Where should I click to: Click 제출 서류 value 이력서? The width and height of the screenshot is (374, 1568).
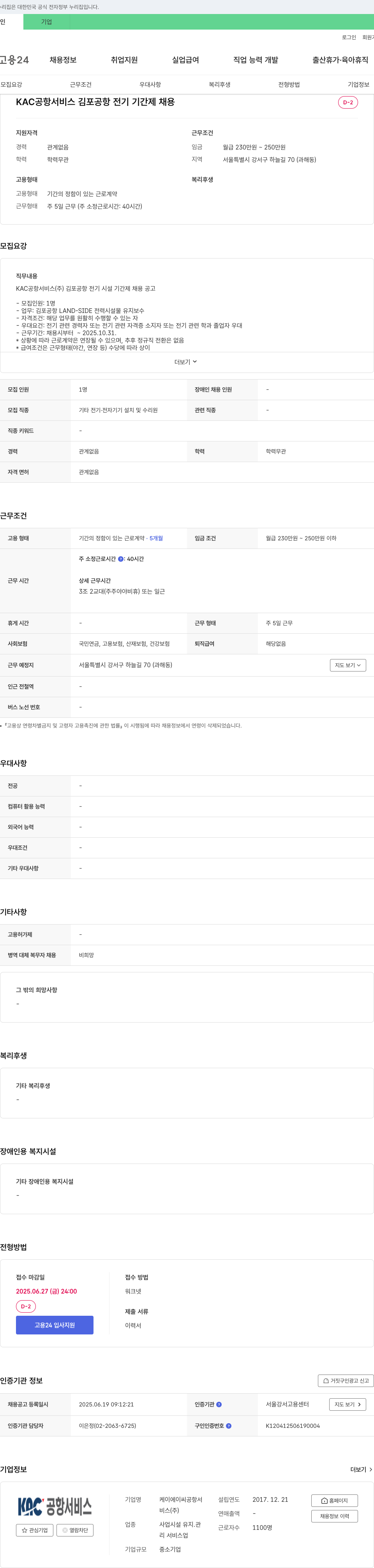pyautogui.click(x=133, y=1325)
